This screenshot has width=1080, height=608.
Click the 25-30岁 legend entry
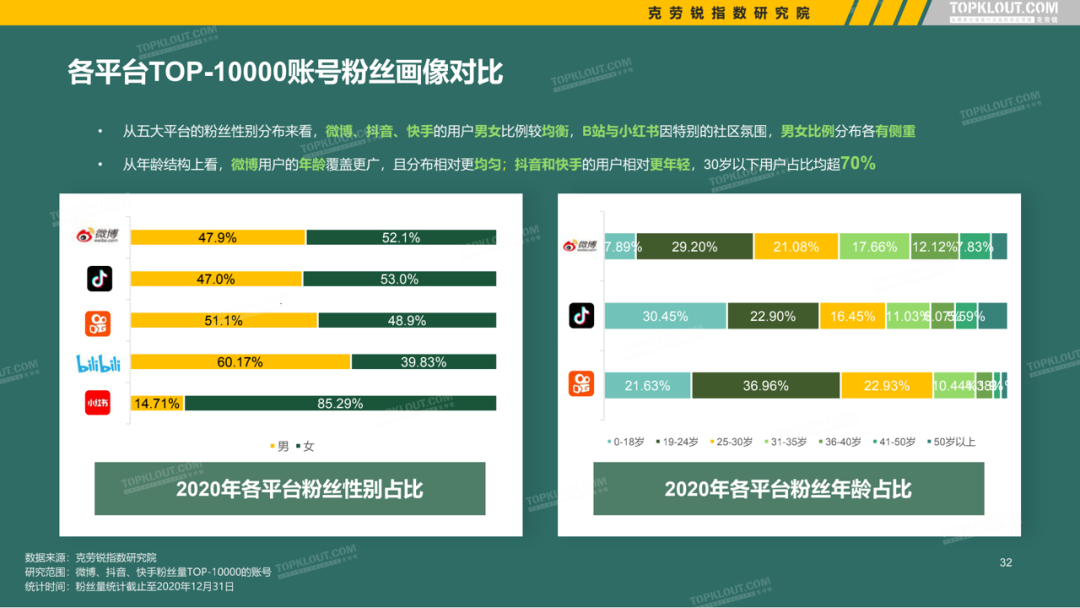click(x=731, y=442)
